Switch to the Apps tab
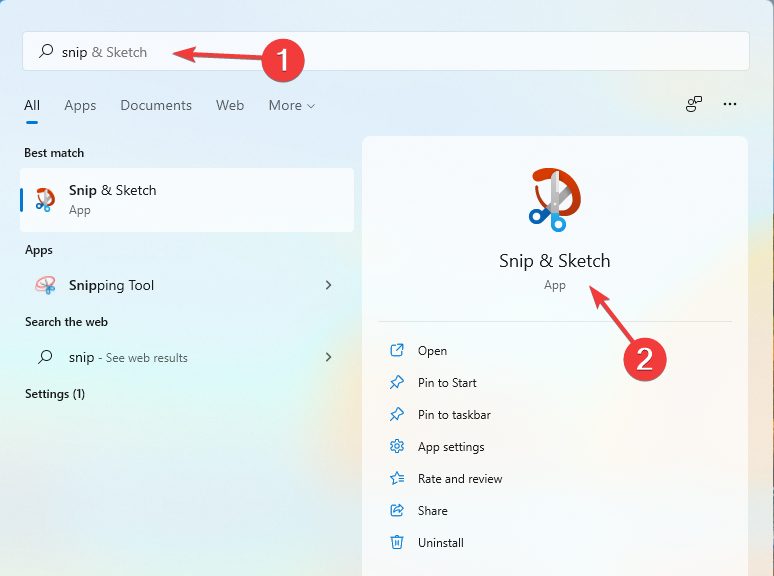This screenshot has height=576, width=774. [x=80, y=105]
